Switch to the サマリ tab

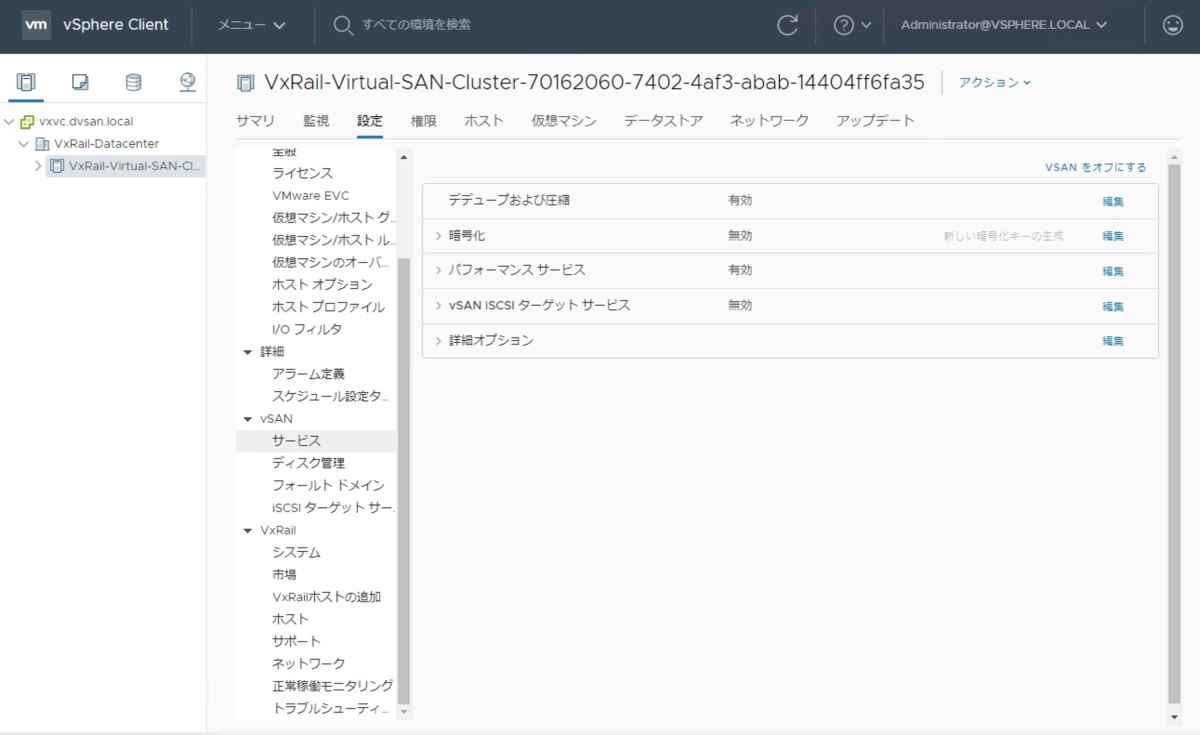(255, 121)
